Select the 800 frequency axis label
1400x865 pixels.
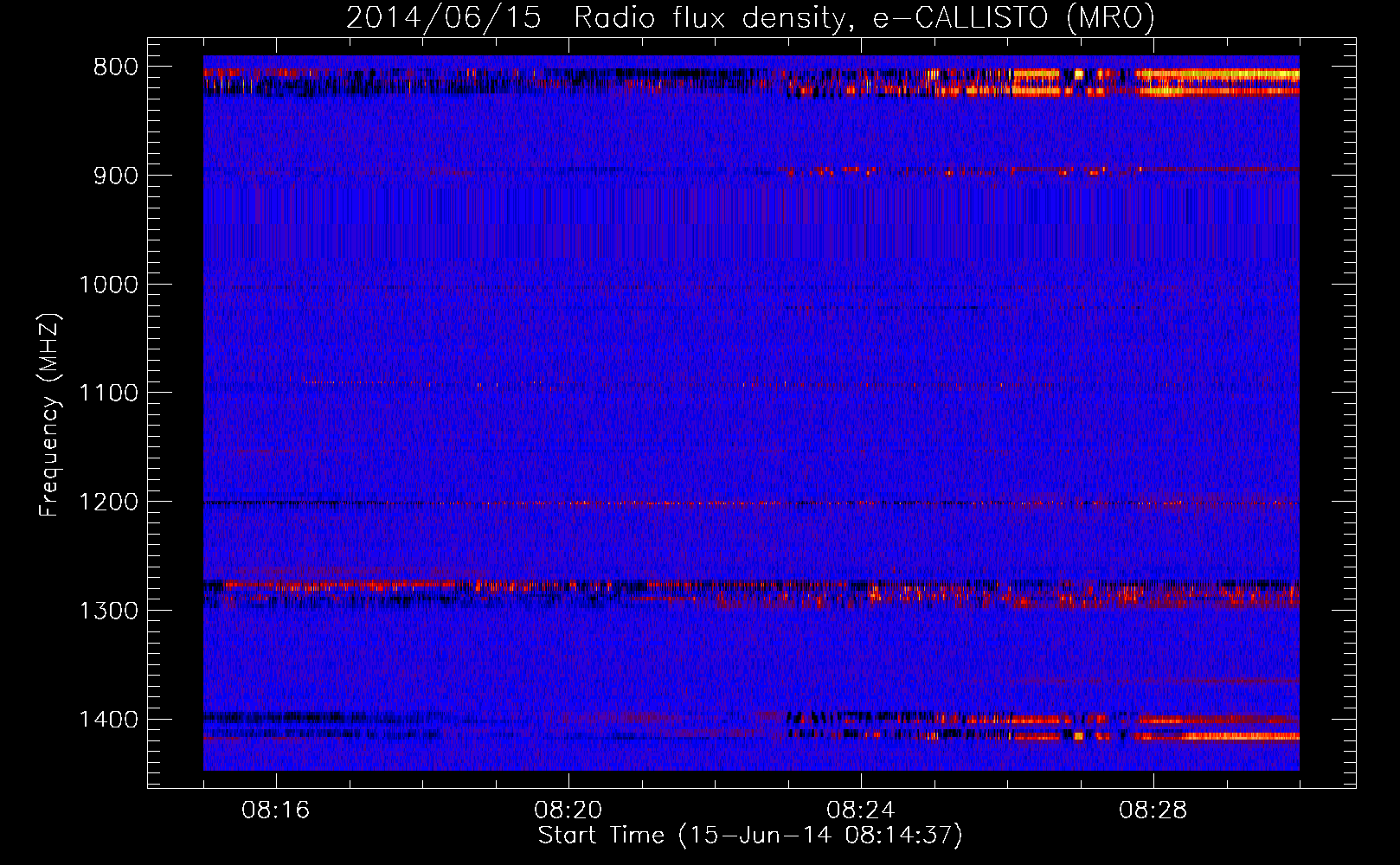click(x=115, y=67)
